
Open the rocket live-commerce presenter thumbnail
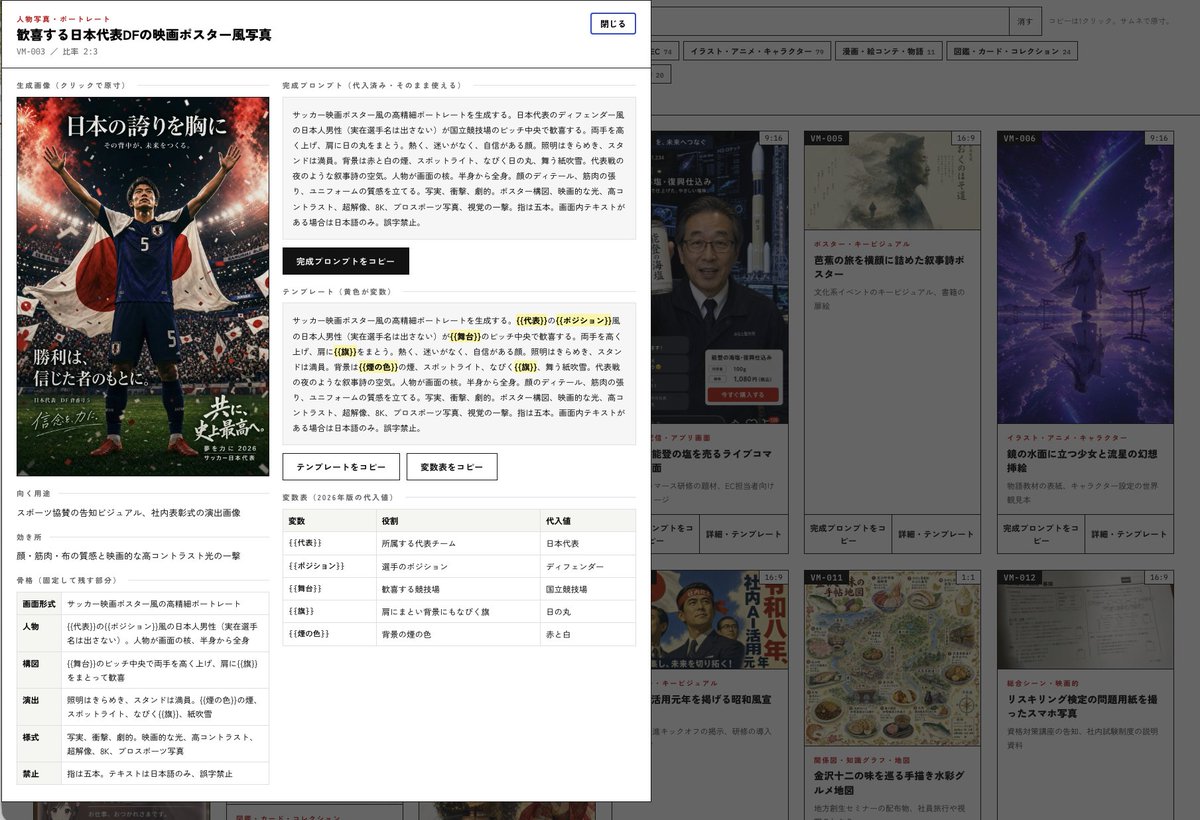pos(719,277)
